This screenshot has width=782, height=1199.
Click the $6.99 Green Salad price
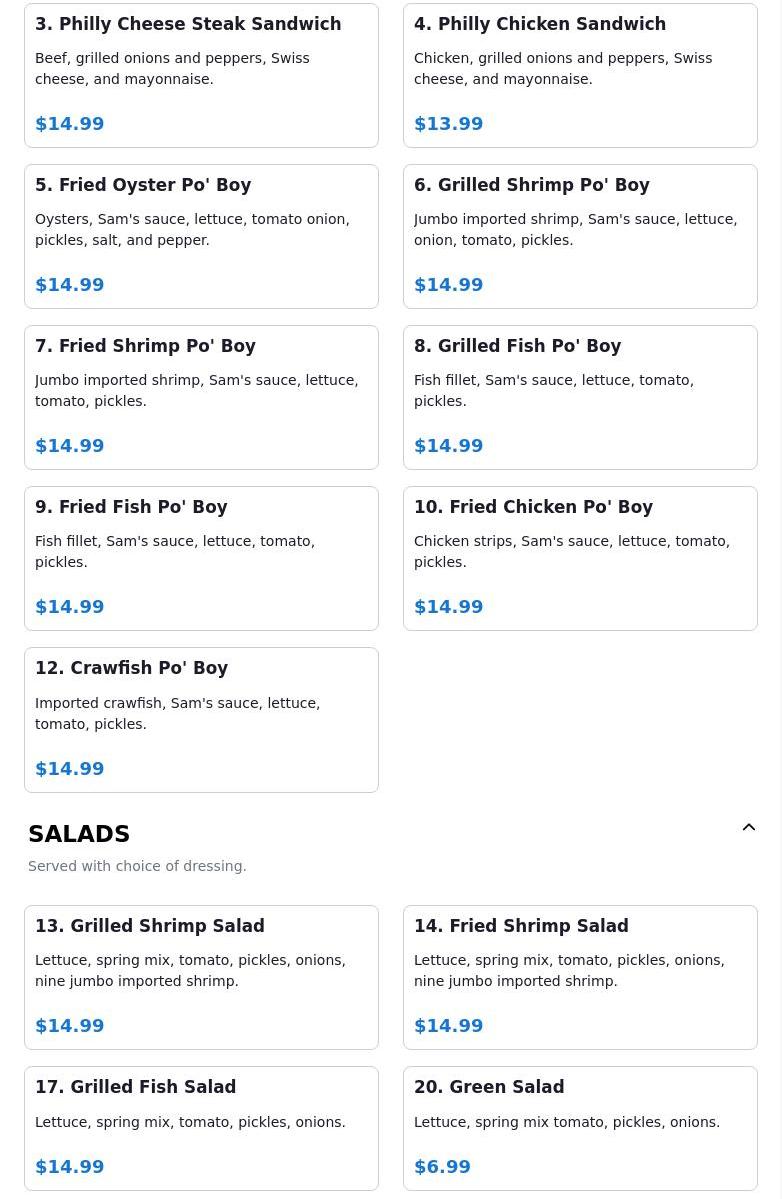(x=443, y=1167)
